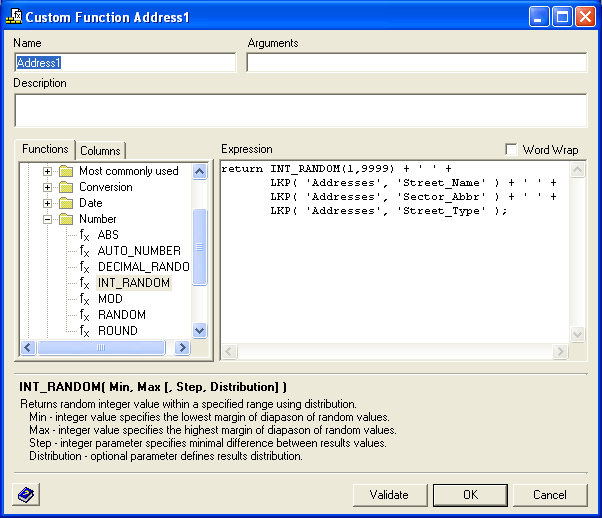The height and width of the screenshot is (518, 602).
Task: Select the AUTO_NUMBER function item
Action: (138, 251)
